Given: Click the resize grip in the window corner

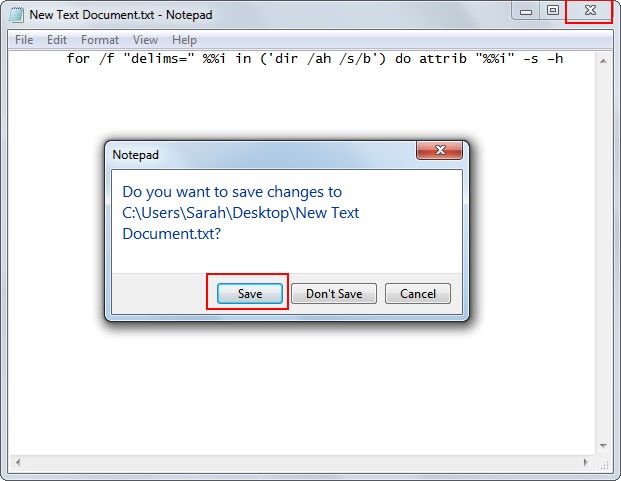Looking at the screenshot, I should point(604,466).
